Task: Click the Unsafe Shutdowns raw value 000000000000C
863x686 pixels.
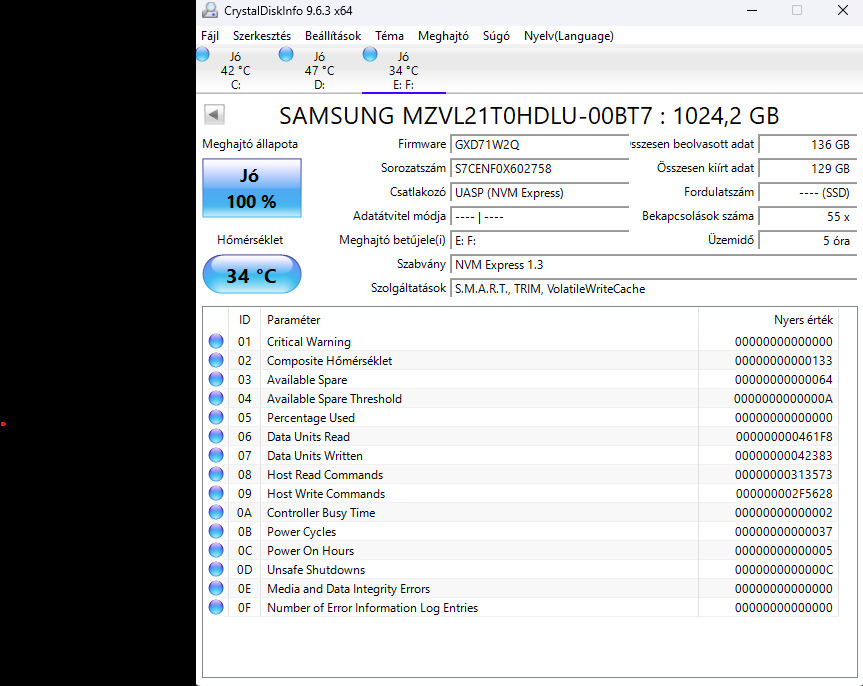Action: coord(784,570)
